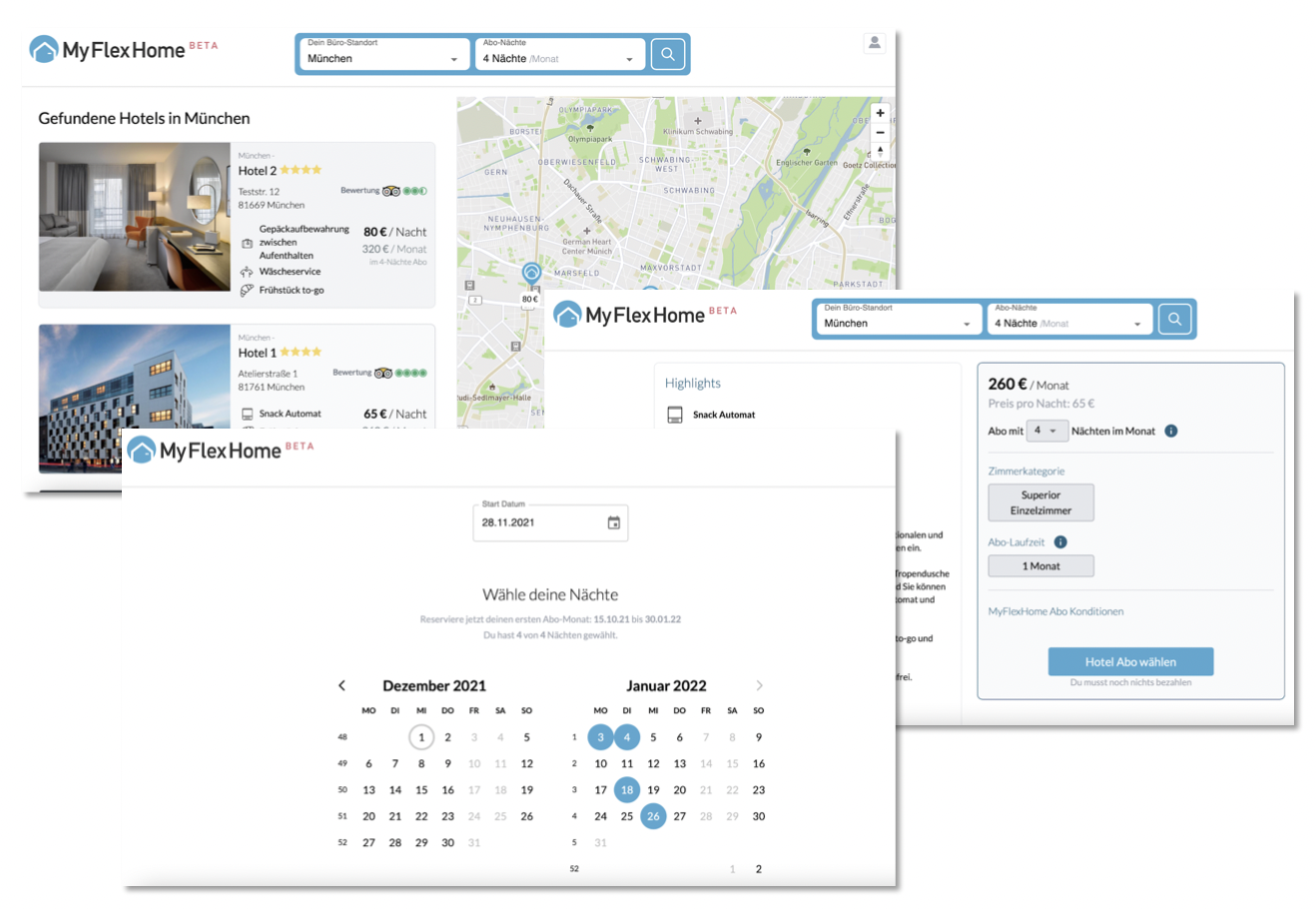Viewport: 1316px width, 909px height.
Task: Click the Wäscheservice icon in Hotel 2 card
Action: pos(247,272)
